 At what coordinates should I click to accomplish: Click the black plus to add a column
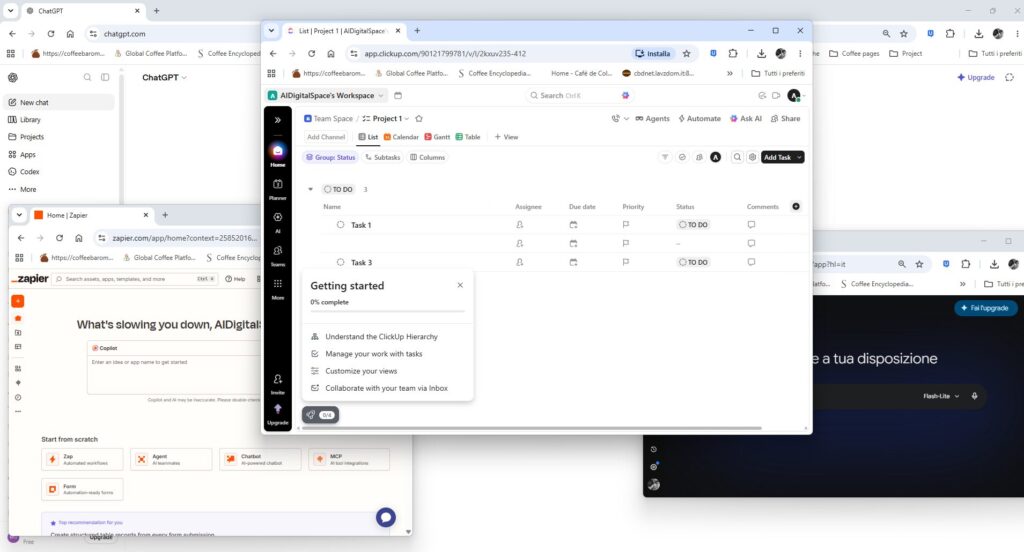pos(795,206)
